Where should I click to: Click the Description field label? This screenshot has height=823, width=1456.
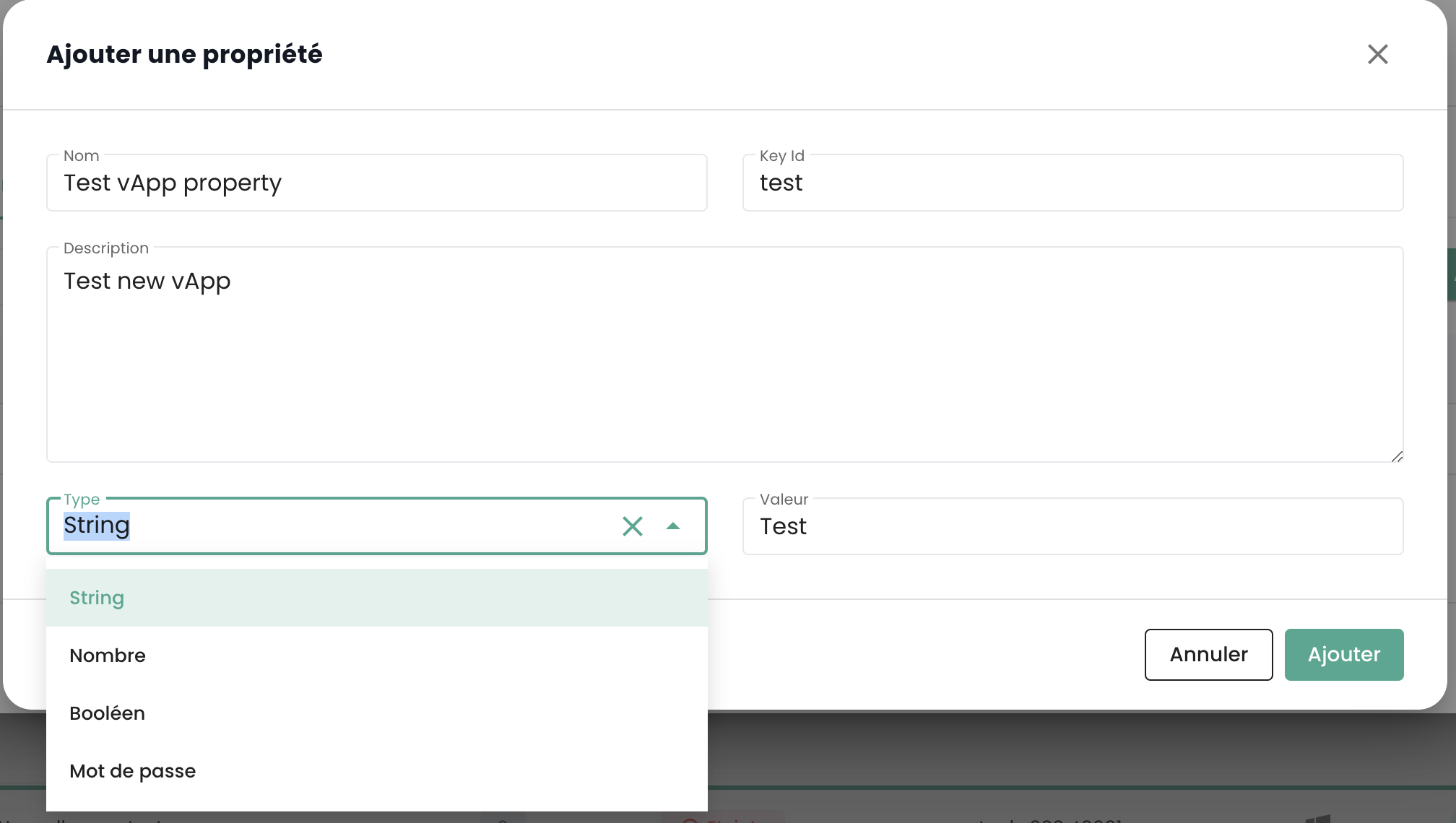106,248
